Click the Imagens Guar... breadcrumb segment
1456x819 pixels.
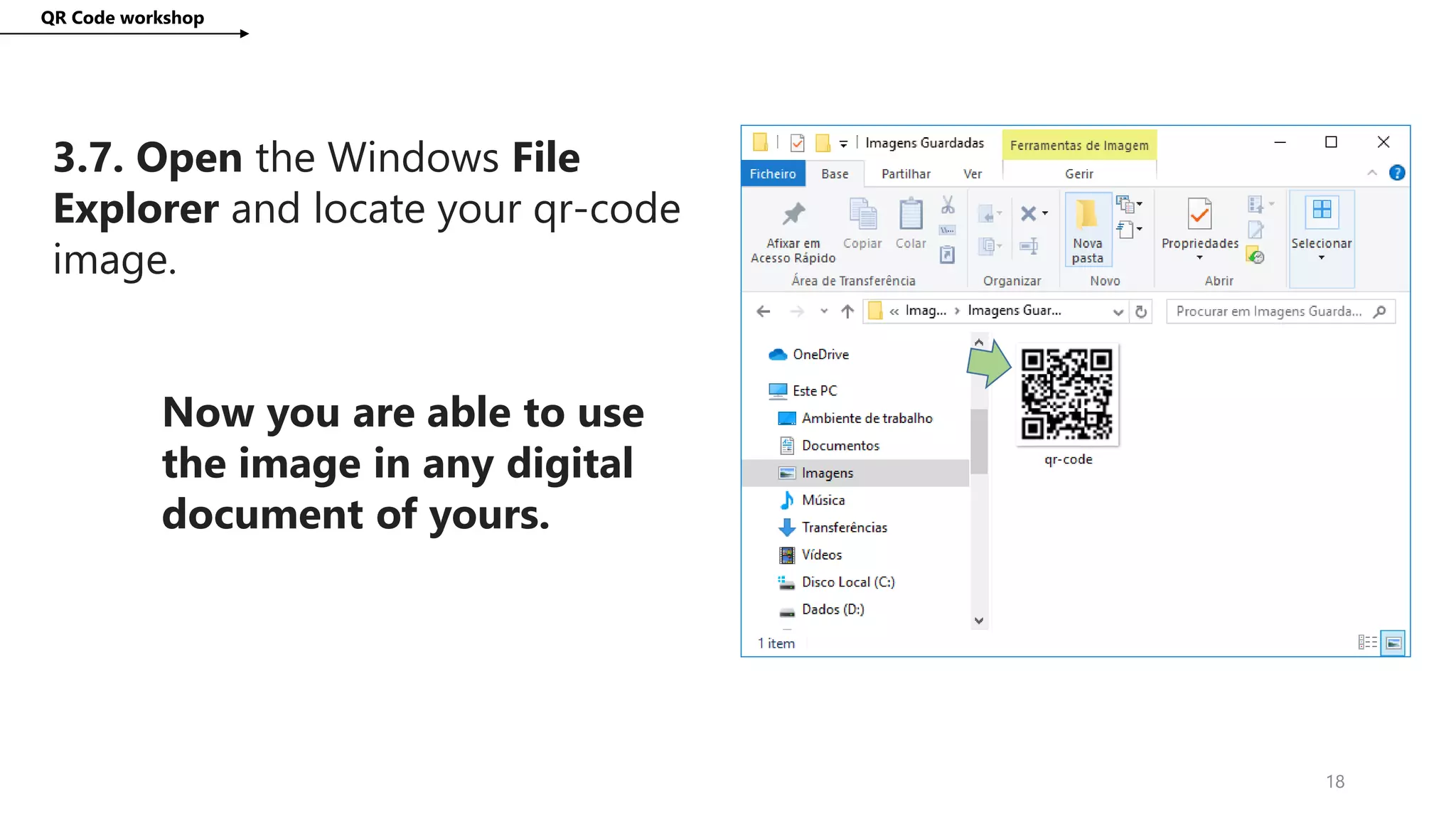coord(1015,311)
